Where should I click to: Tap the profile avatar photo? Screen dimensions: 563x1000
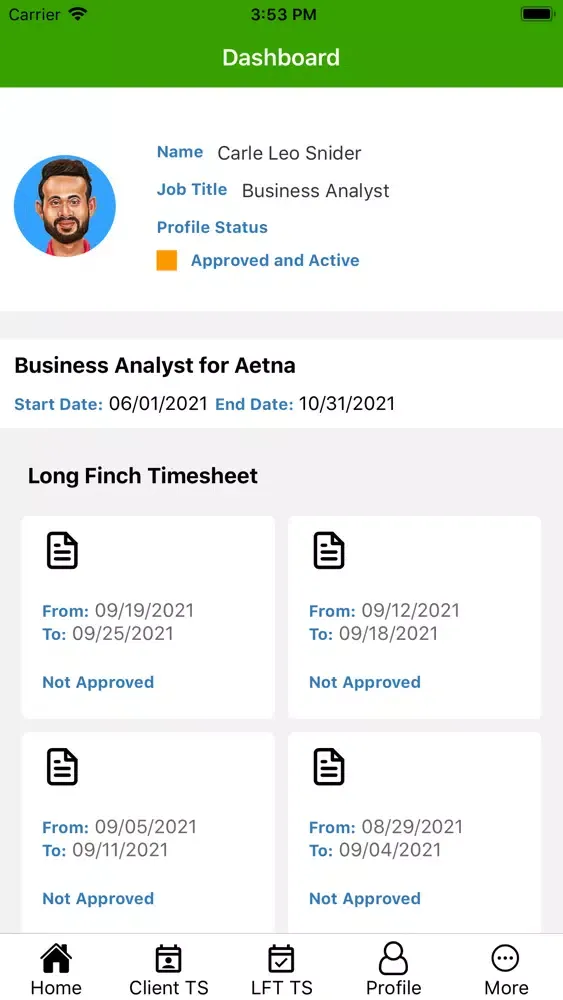coord(65,206)
